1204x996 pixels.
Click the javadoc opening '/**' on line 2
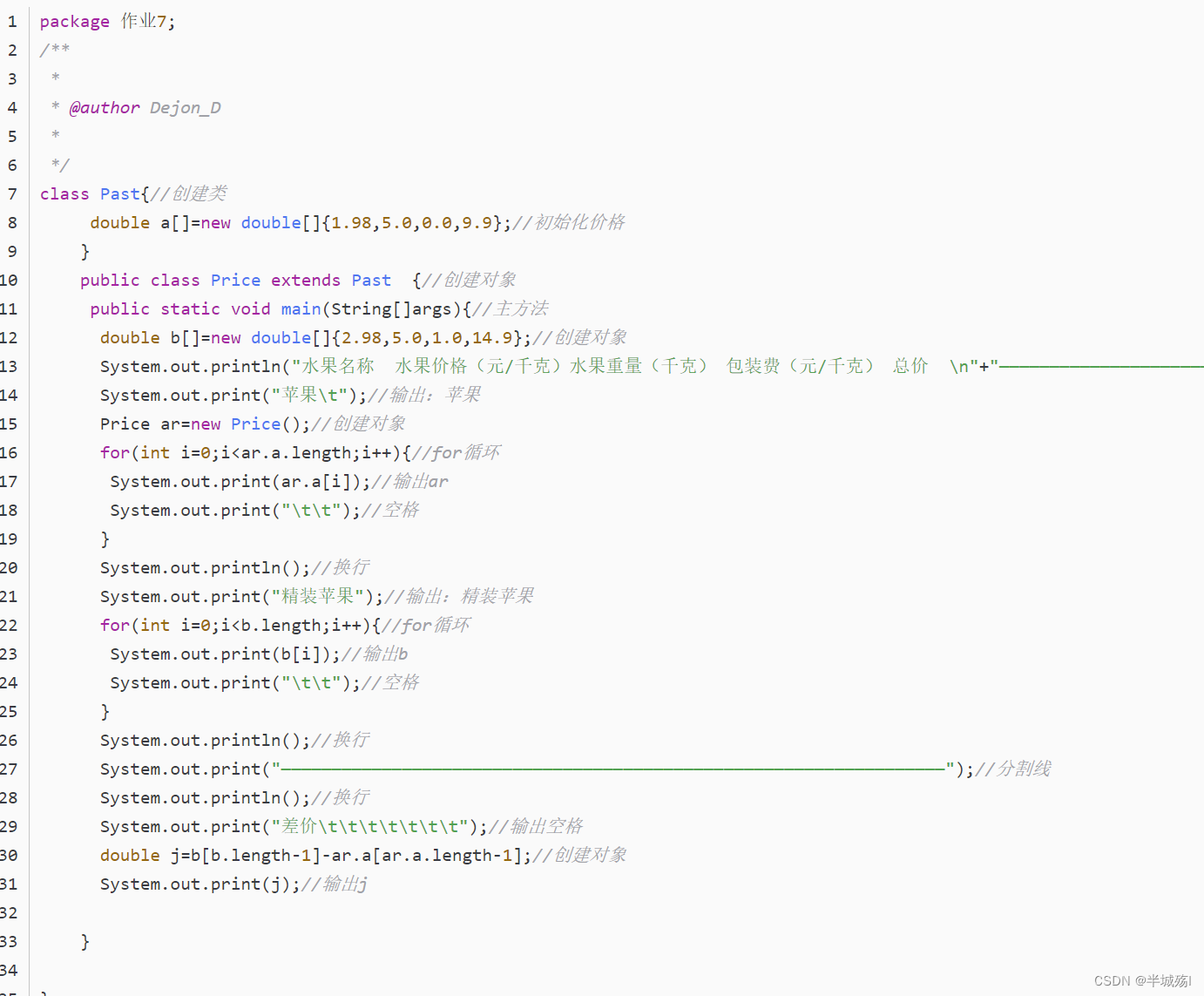click(x=54, y=50)
